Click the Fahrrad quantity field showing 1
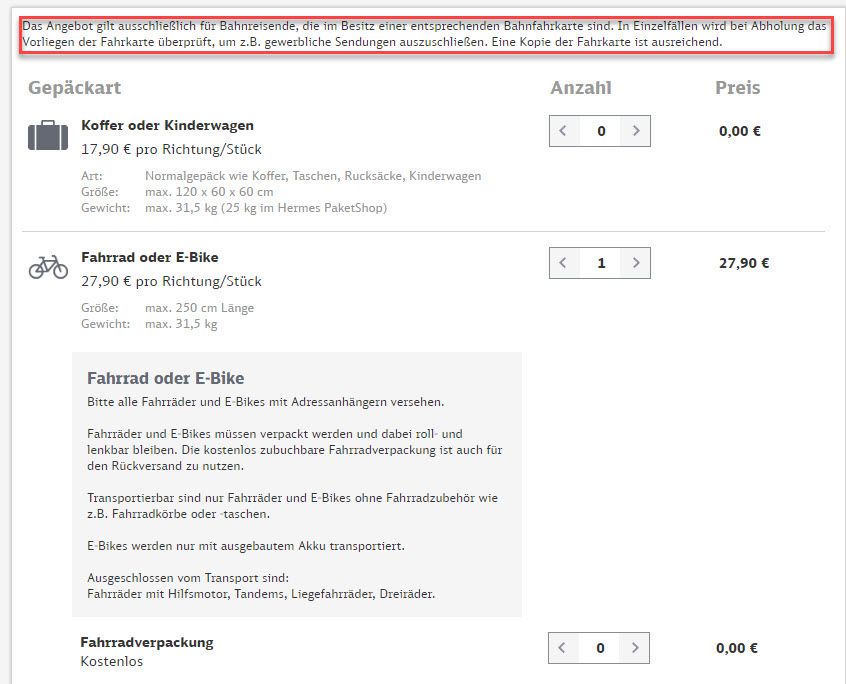This screenshot has height=684, width=846. (600, 263)
